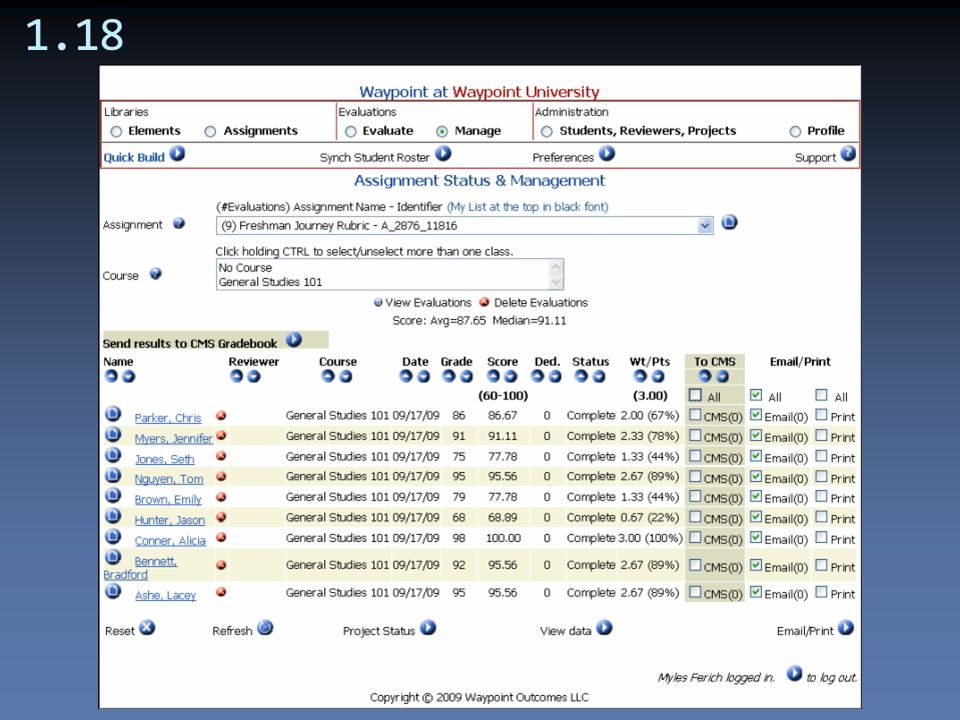Uncheck the Email All checkbox
The width and height of the screenshot is (960, 720).
pyautogui.click(x=756, y=395)
